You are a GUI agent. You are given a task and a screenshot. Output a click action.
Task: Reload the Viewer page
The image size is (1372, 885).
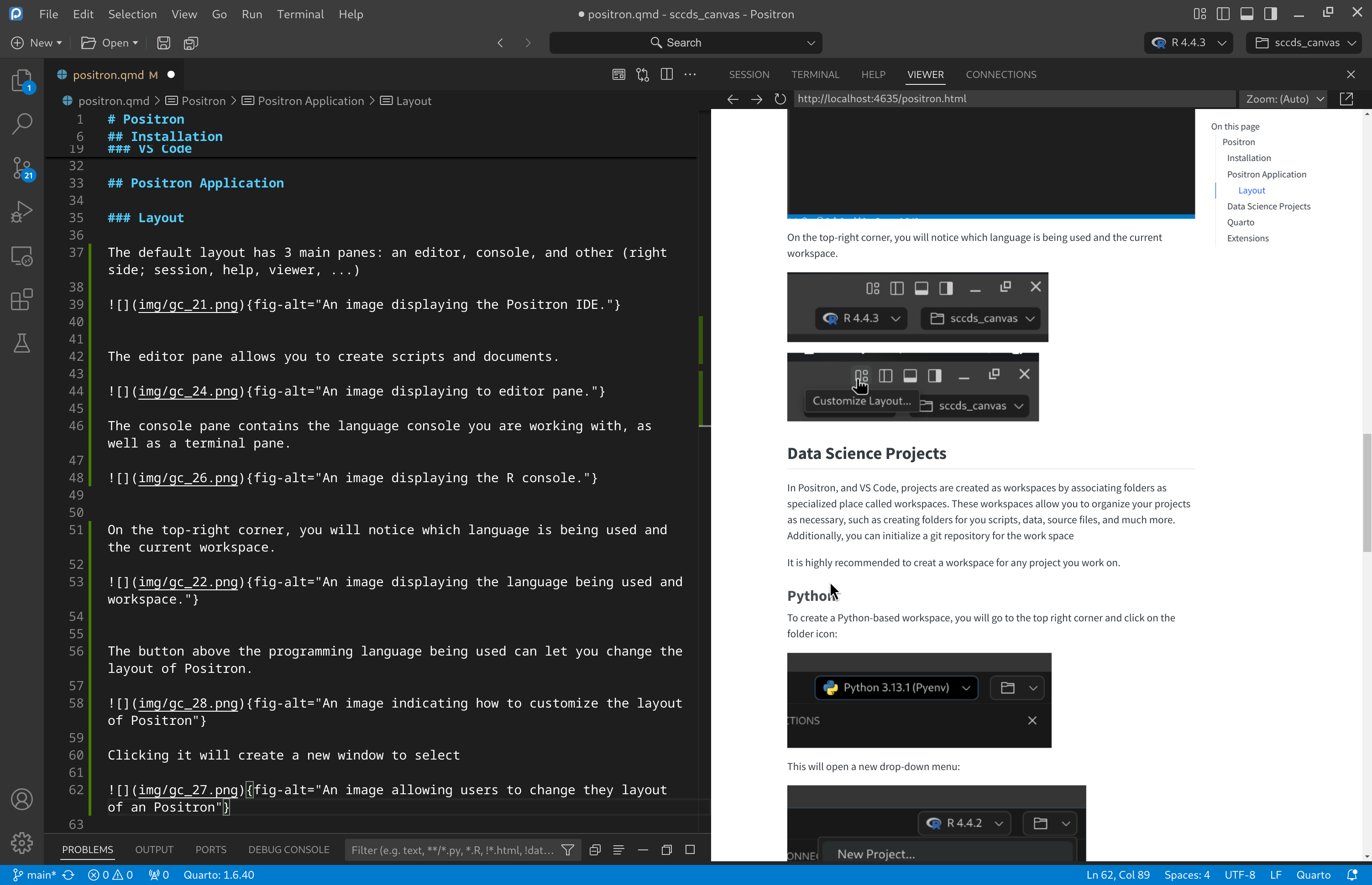tap(780, 99)
